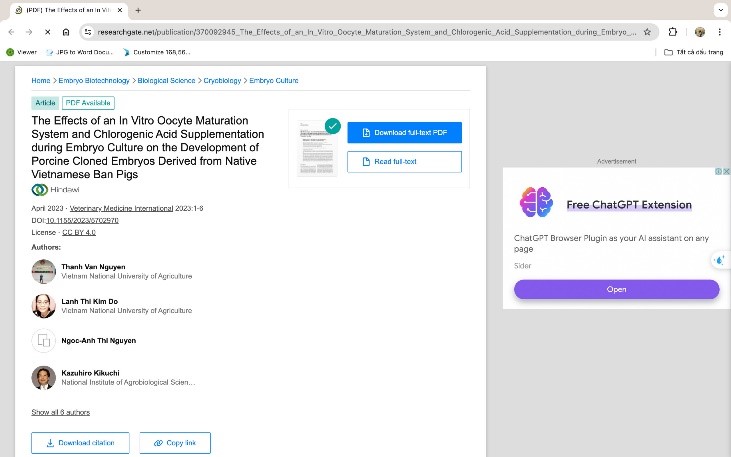Click the Download full-text PDF button

[404, 132]
